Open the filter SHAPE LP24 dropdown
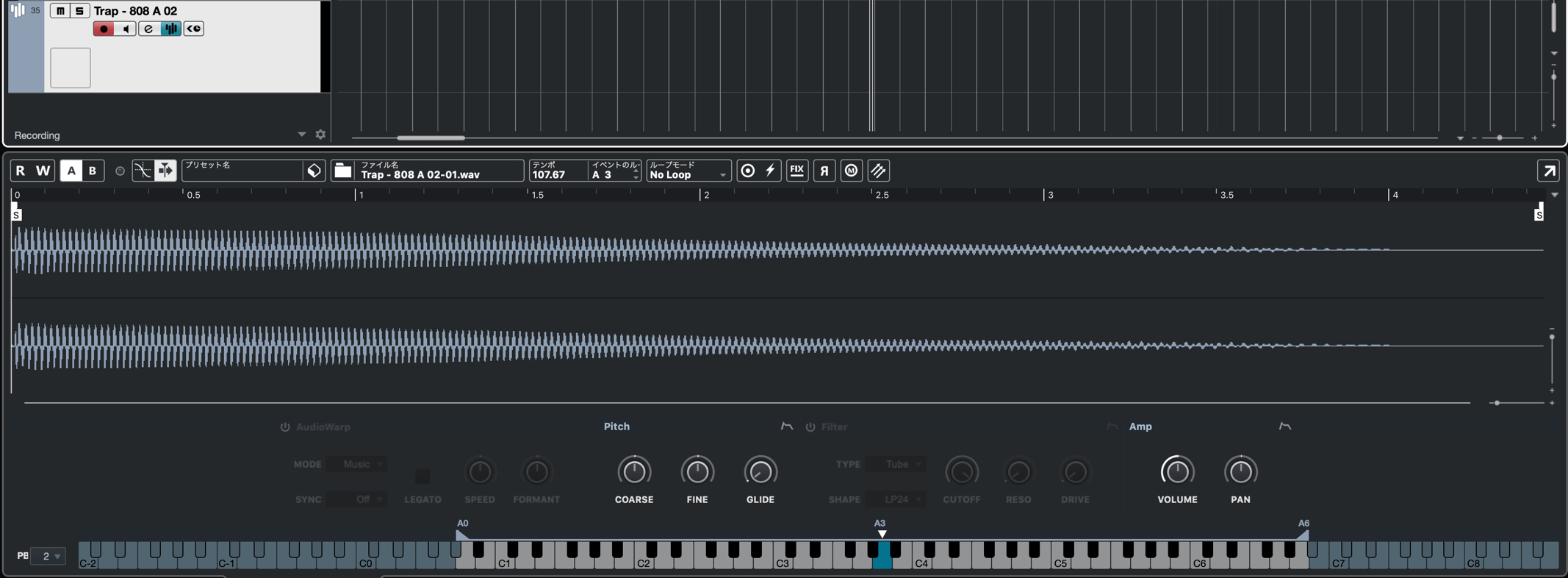 (896, 499)
